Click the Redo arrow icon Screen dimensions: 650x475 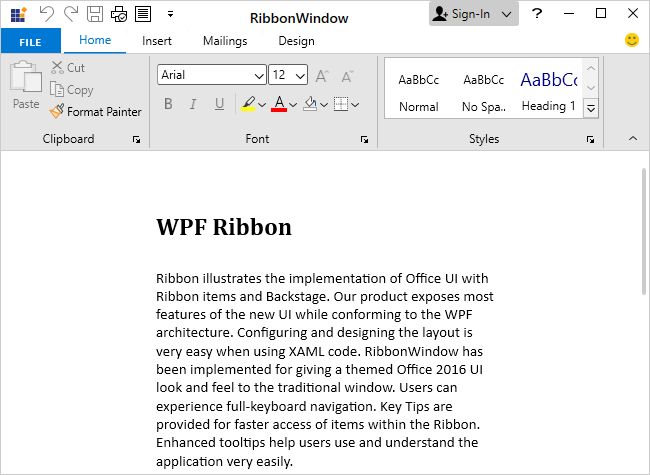coord(70,14)
